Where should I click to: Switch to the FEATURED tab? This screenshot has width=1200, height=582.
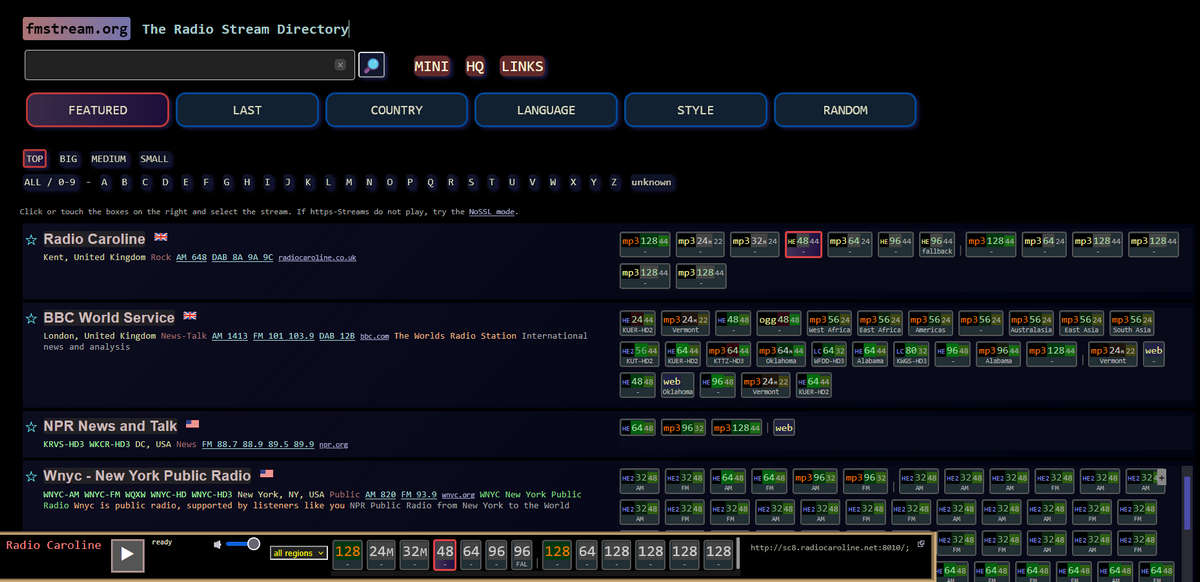coord(98,110)
